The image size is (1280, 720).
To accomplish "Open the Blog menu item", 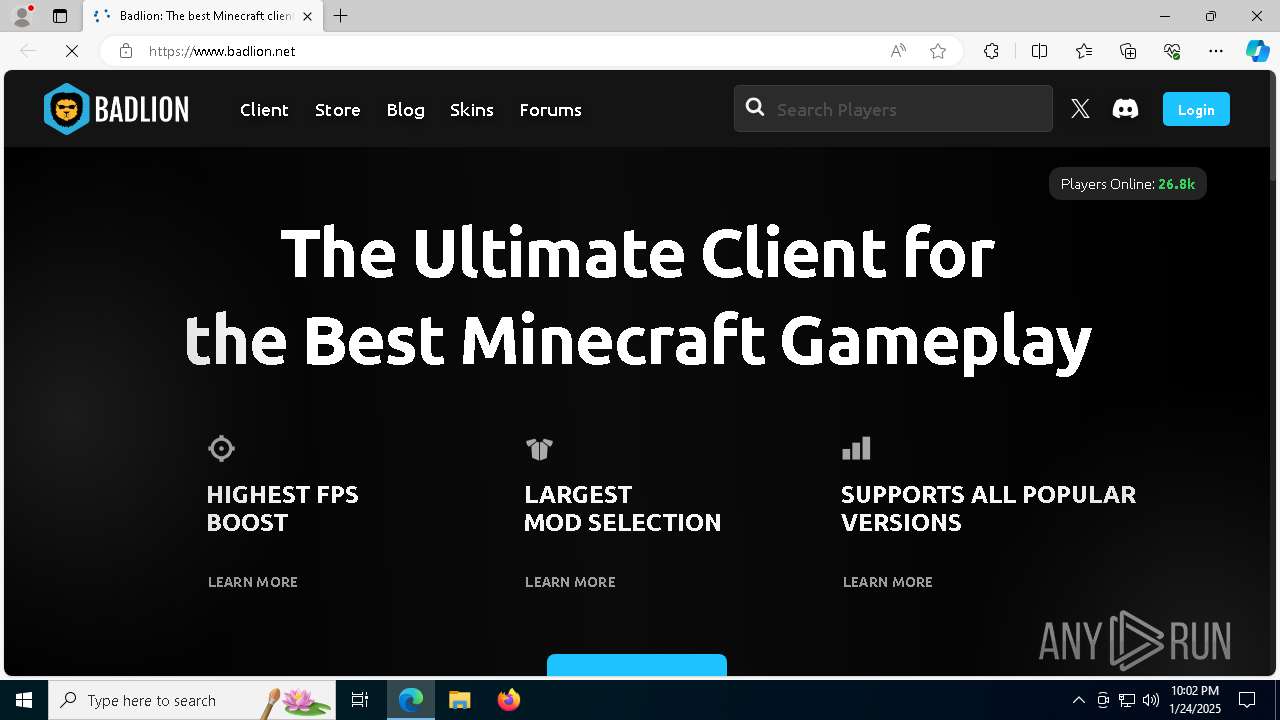I will [406, 110].
